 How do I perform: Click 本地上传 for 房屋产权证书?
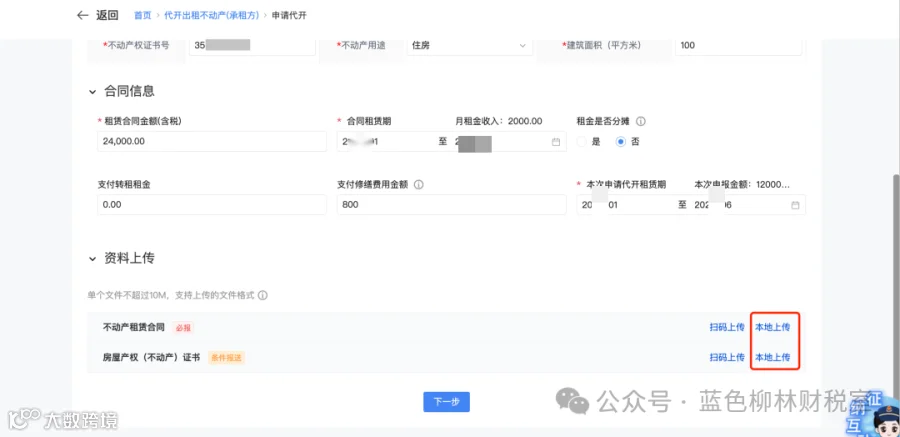[773, 357]
